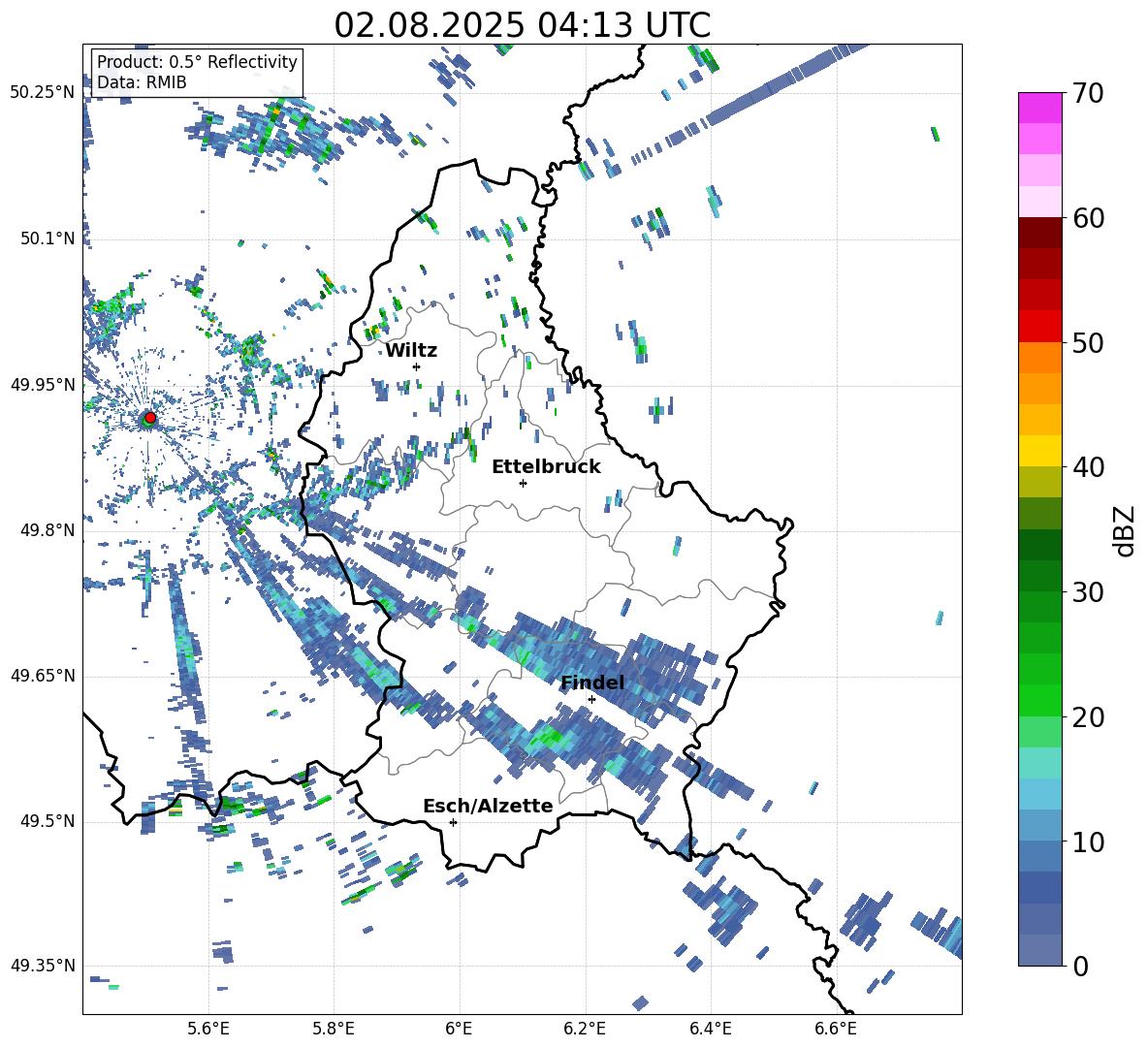Click the 49.5°N latitude label

[x=48, y=821]
